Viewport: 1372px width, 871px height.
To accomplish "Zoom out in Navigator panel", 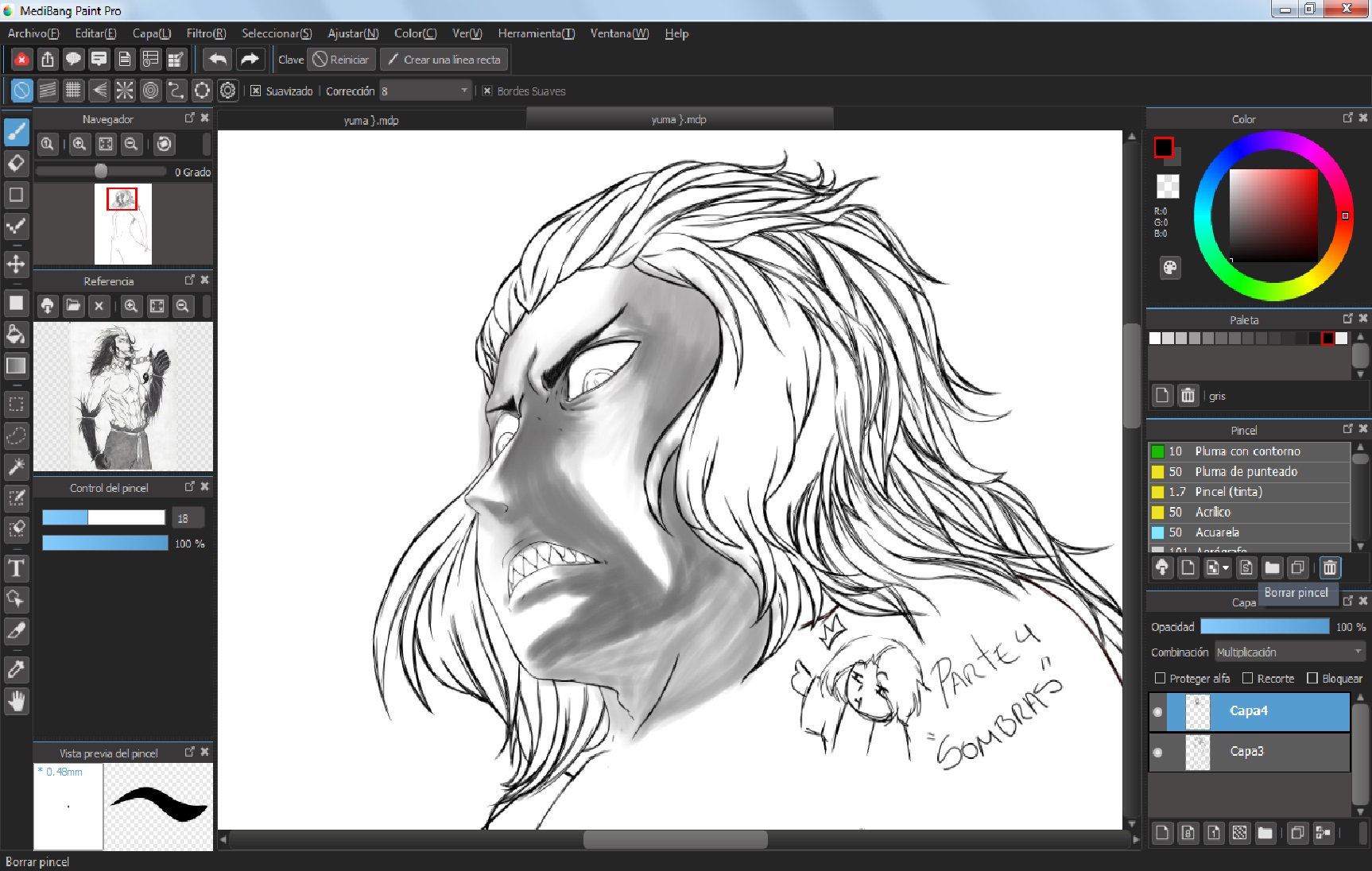I will point(131,144).
